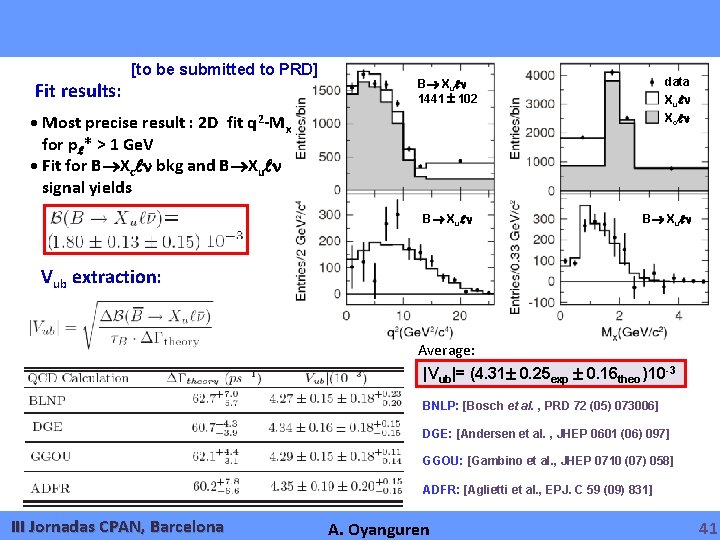Select the 'Fit results:' heading
Image resolution: width=720 pixels, height=540 pixels.
(x=78, y=91)
